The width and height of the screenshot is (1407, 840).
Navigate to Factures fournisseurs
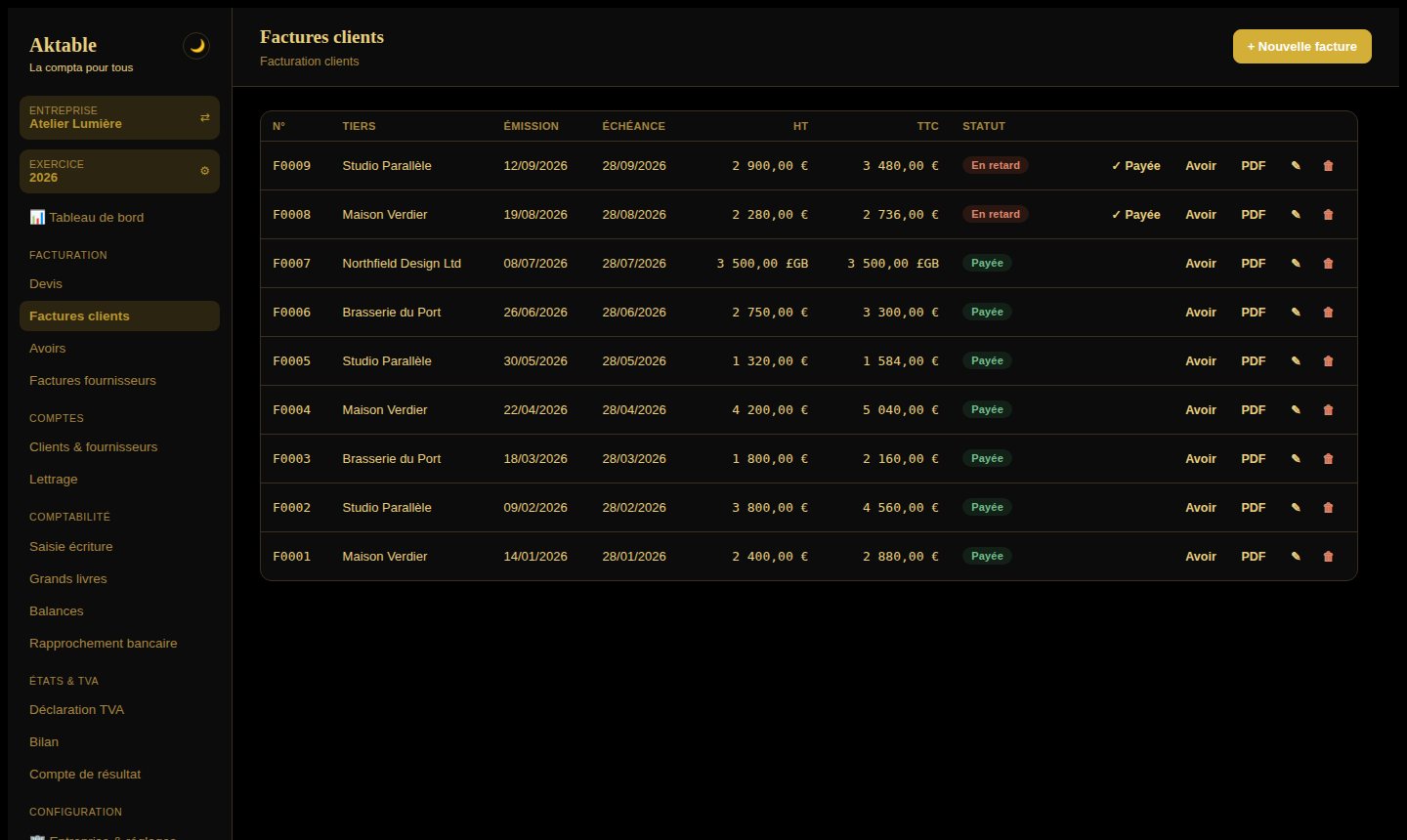click(119, 380)
